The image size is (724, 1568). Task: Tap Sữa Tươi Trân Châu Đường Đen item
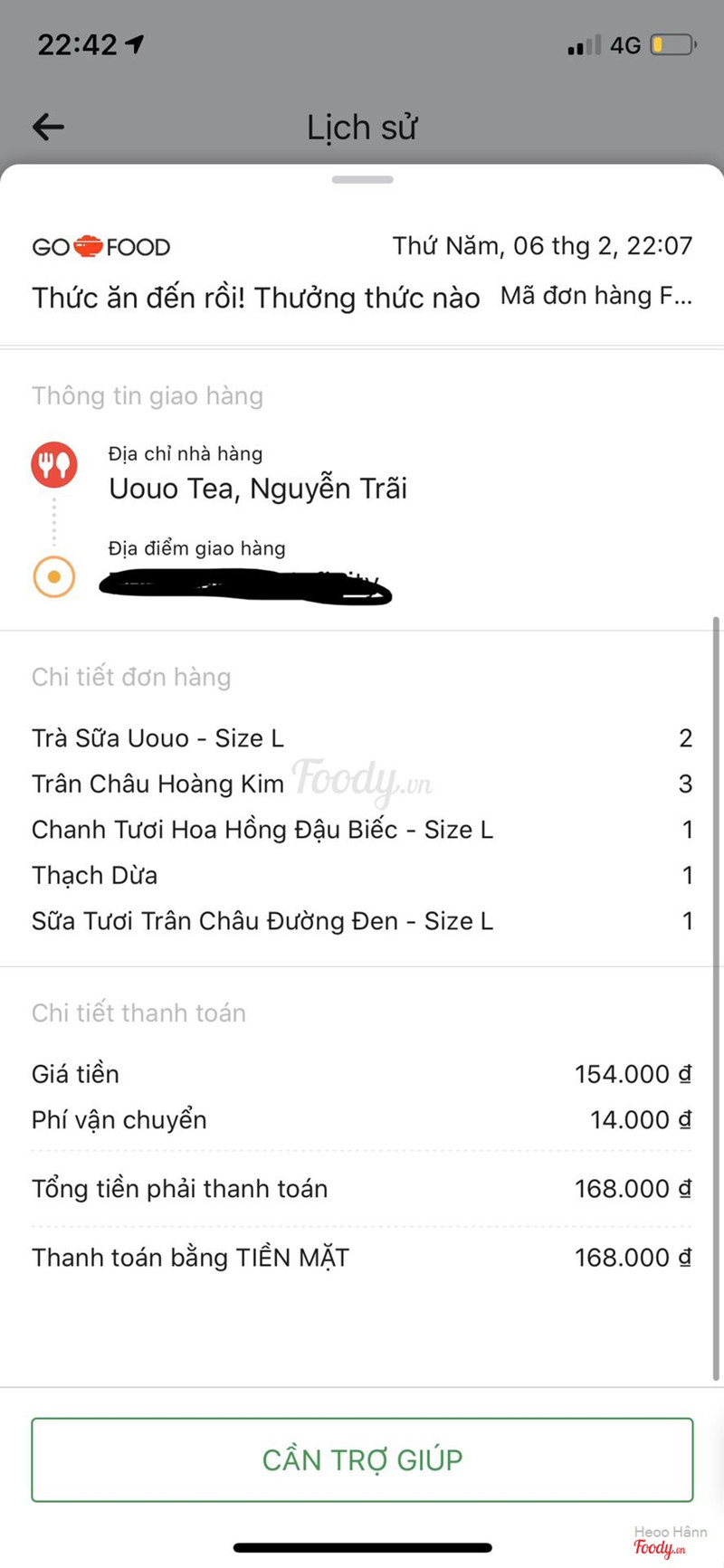click(262, 921)
